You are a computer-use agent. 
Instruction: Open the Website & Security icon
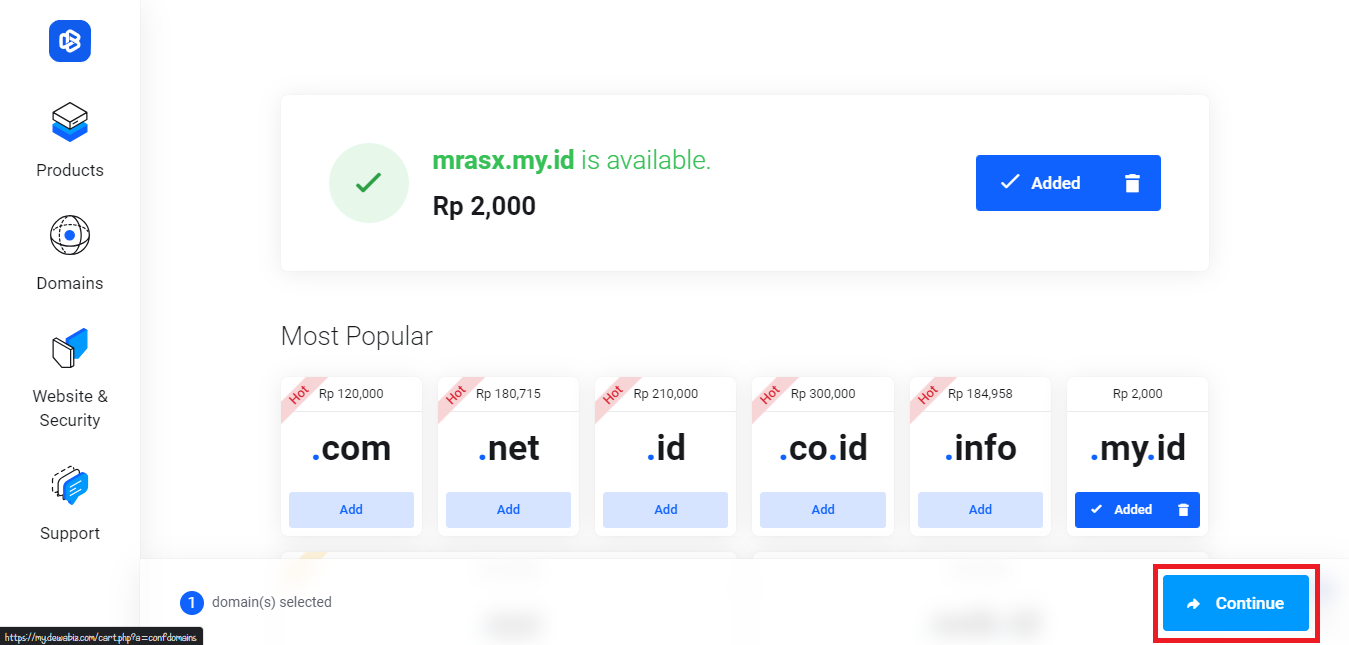[70, 348]
